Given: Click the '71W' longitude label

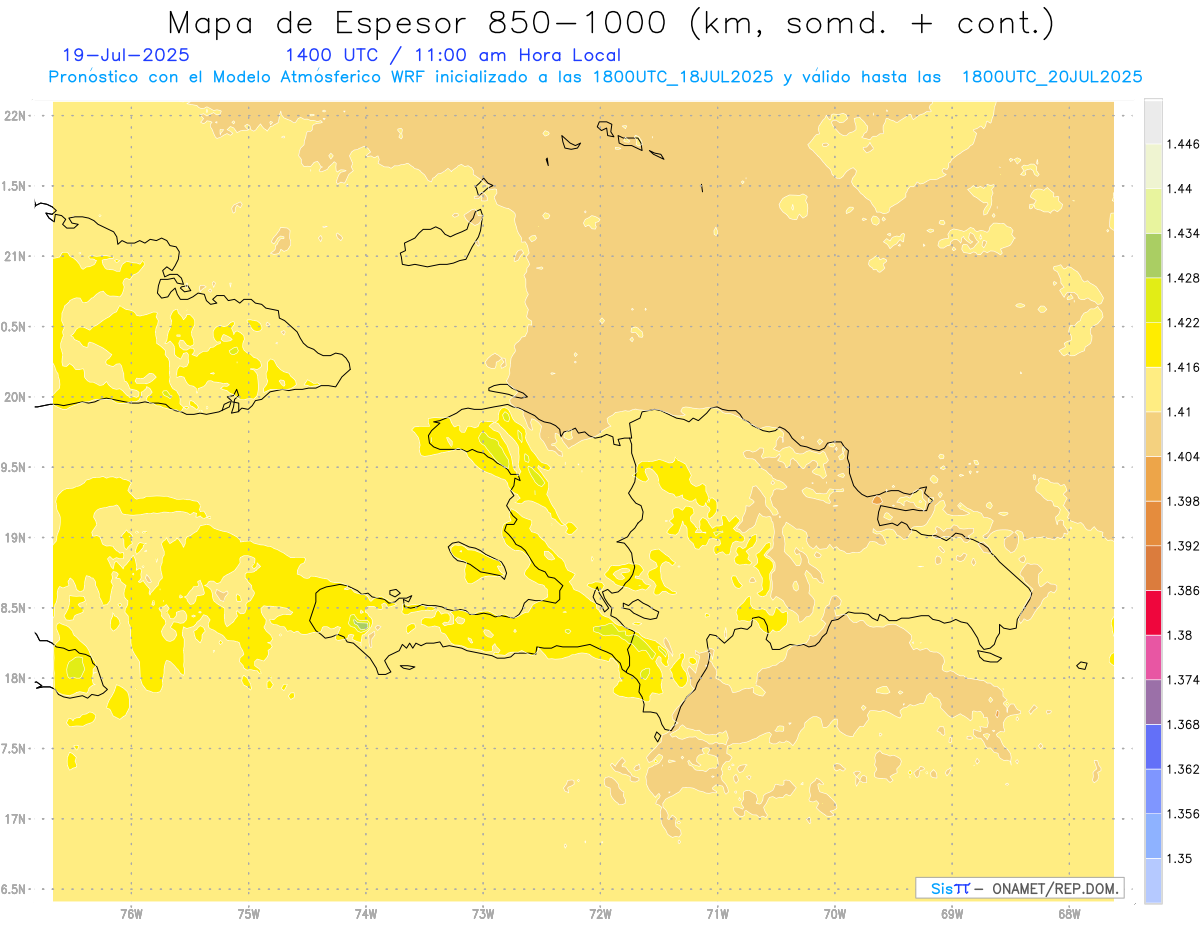Looking at the screenshot, I should (x=717, y=913).
